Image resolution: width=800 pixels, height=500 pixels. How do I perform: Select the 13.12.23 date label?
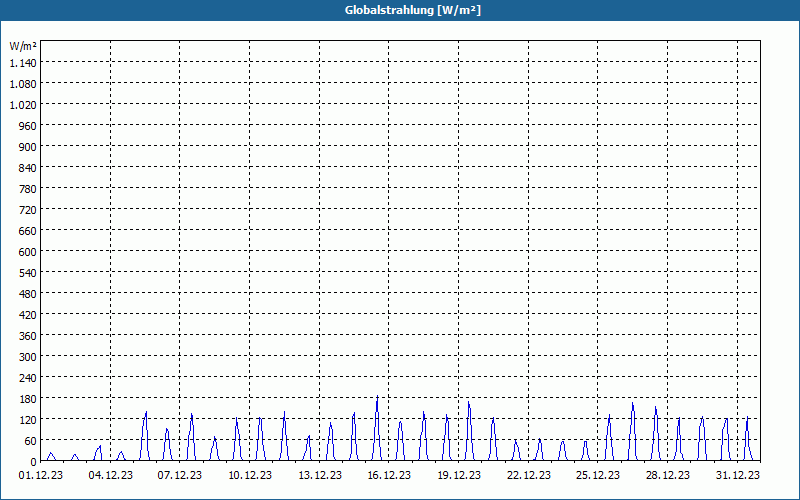(320, 475)
